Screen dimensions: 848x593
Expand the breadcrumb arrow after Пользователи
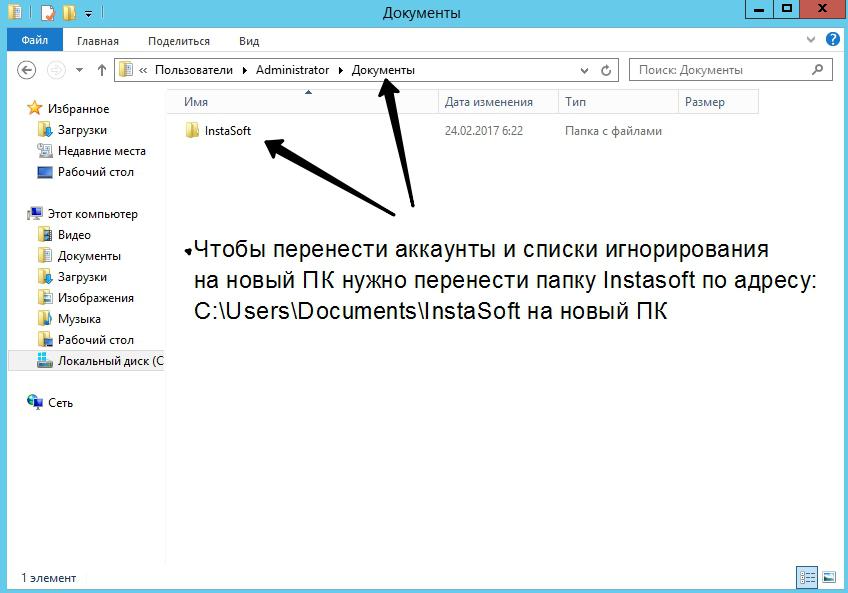(244, 70)
